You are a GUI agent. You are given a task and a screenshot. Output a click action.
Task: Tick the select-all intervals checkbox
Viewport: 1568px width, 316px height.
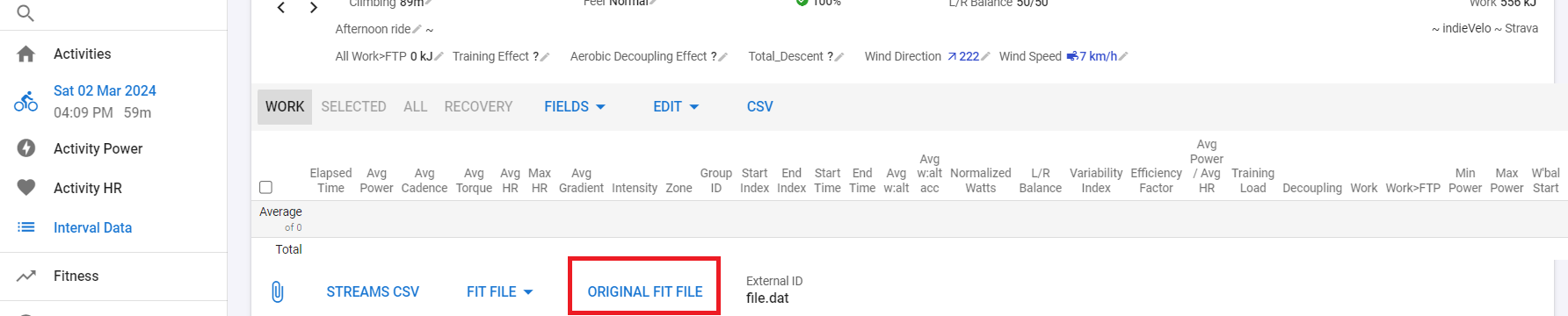click(266, 187)
